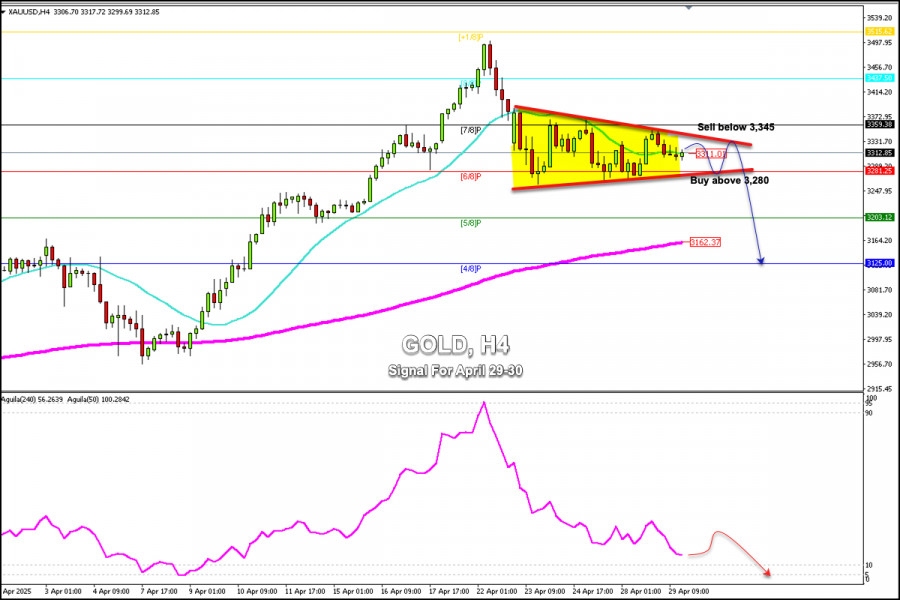This screenshot has width=900, height=600.
Task: Click the 3164.20 price axis value
Action: pyautogui.click(x=879, y=241)
